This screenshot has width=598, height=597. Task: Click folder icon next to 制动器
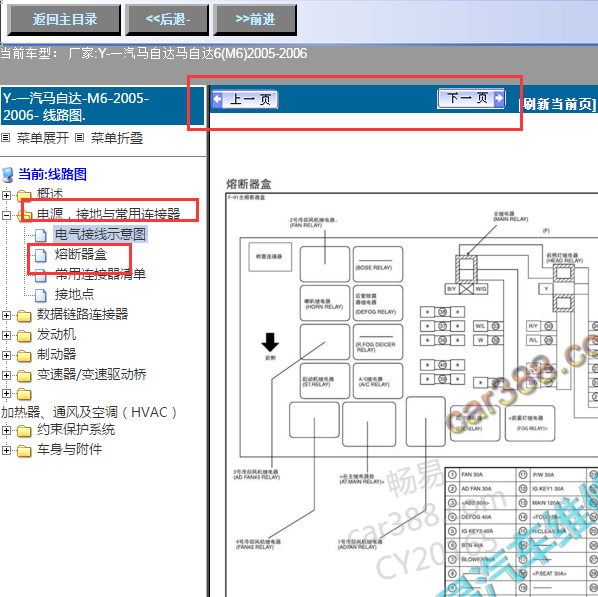(x=24, y=356)
